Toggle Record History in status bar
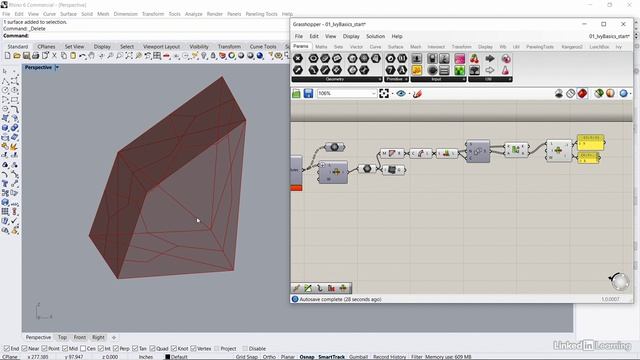The height and width of the screenshot is (360, 640). [389, 357]
